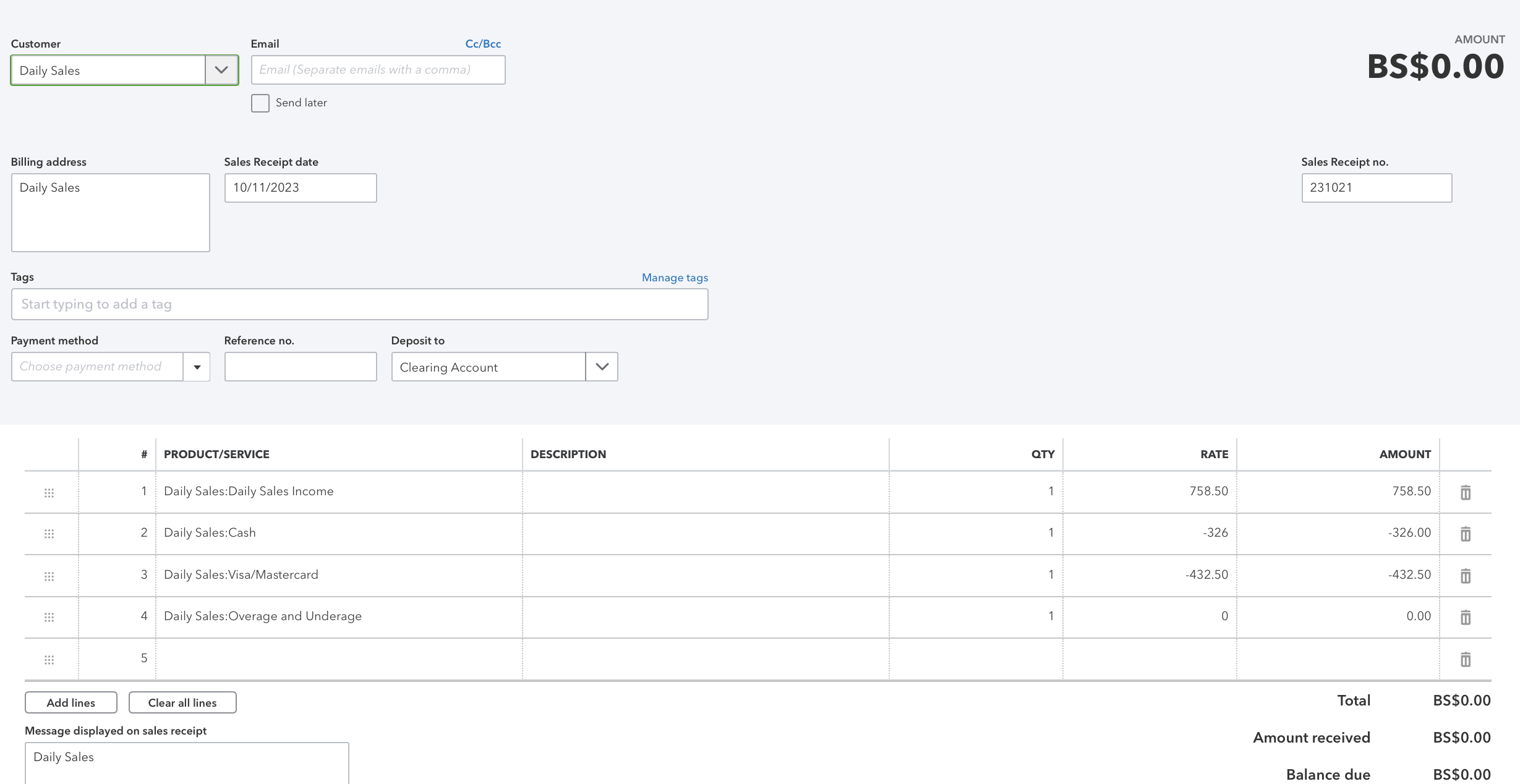Focus the Email input field

378,70
